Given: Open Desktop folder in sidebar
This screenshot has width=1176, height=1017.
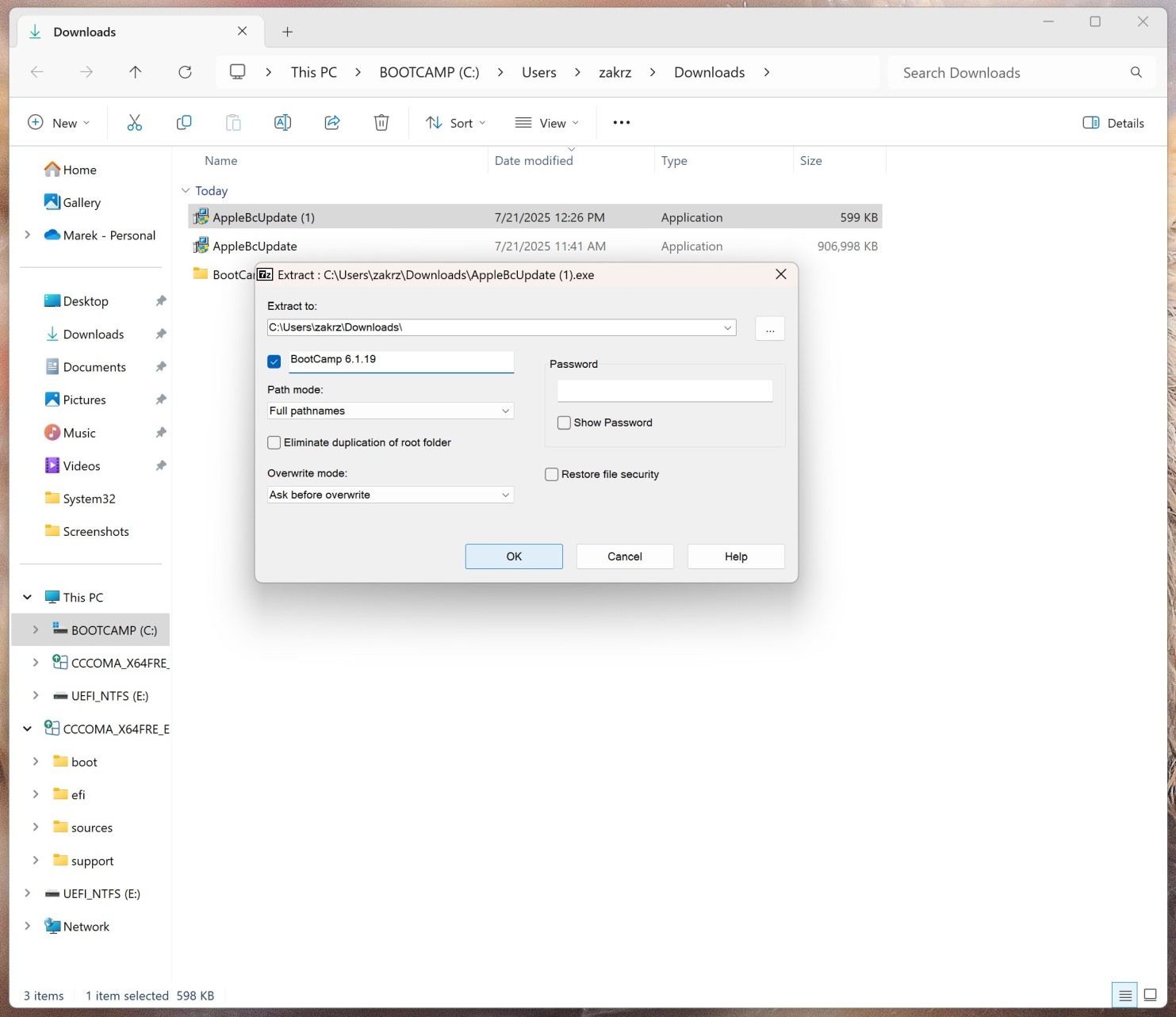Looking at the screenshot, I should pyautogui.click(x=76, y=301).
